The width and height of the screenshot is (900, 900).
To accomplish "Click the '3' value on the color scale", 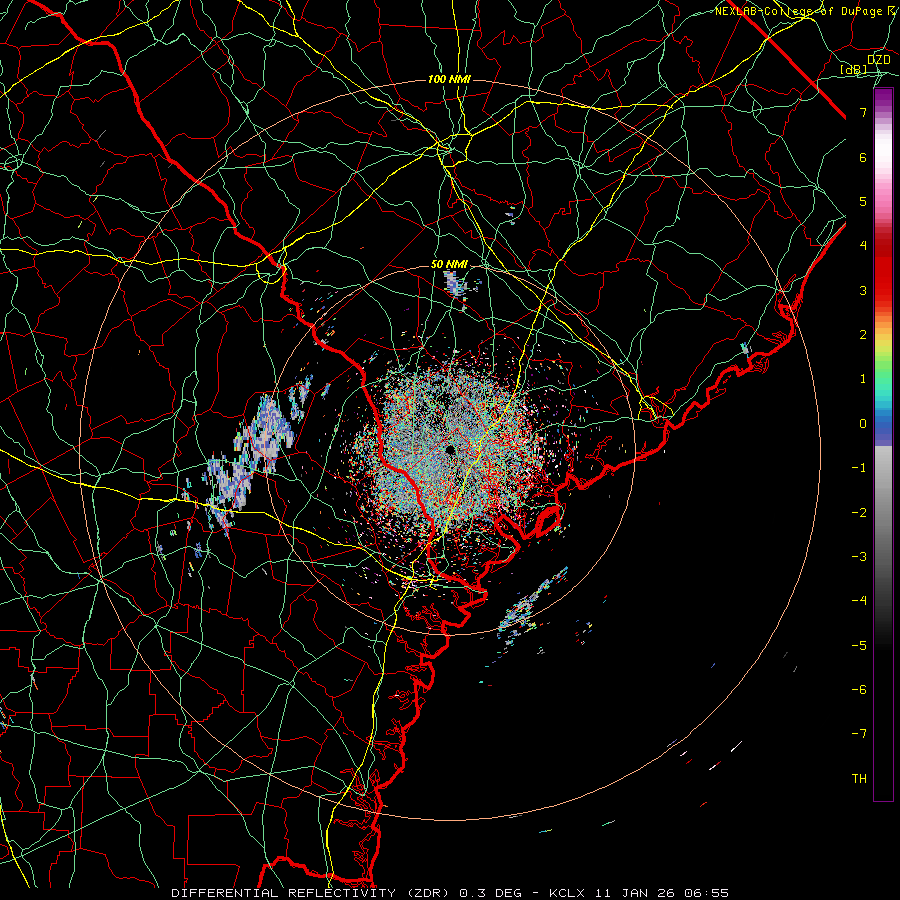I will 863,290.
